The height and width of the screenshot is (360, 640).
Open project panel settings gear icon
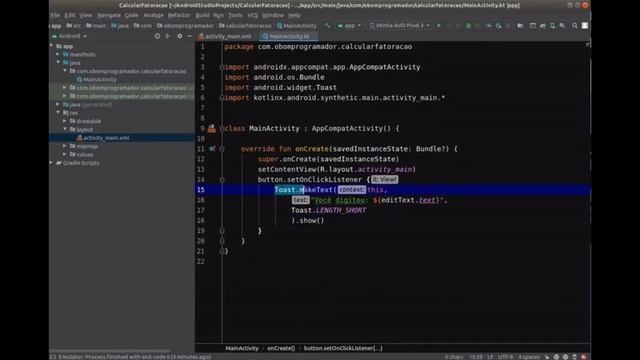click(x=180, y=36)
